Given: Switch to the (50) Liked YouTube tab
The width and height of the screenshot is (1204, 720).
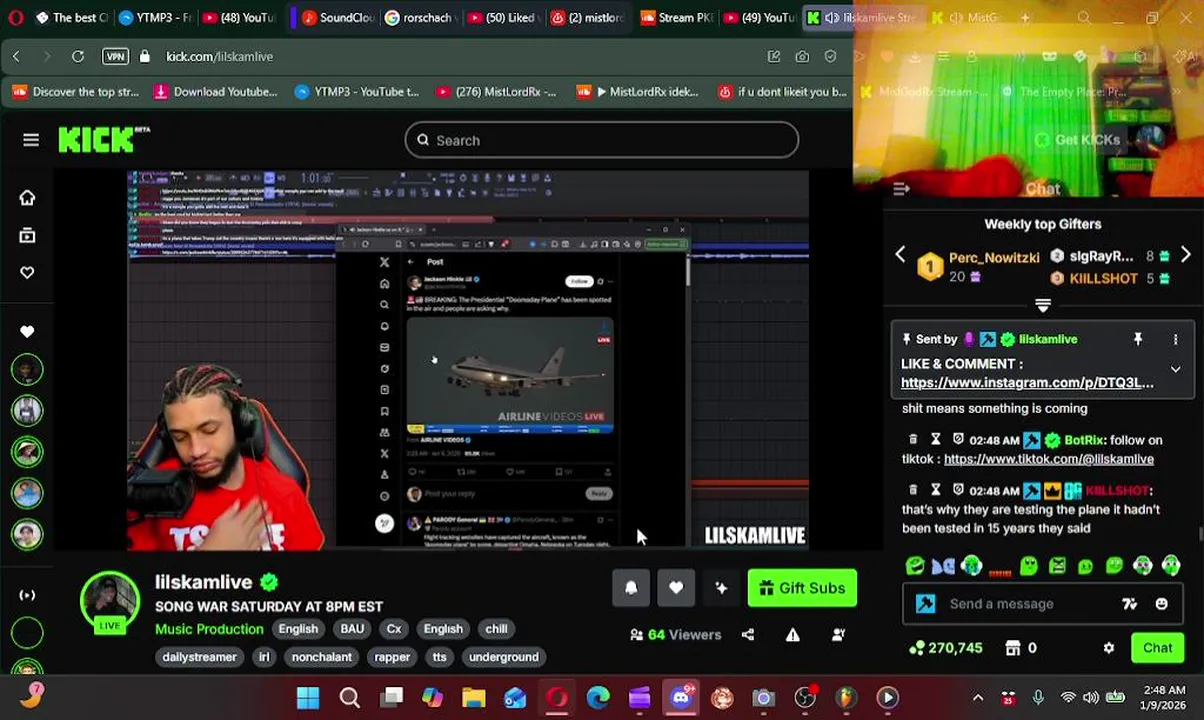Looking at the screenshot, I should 504,17.
